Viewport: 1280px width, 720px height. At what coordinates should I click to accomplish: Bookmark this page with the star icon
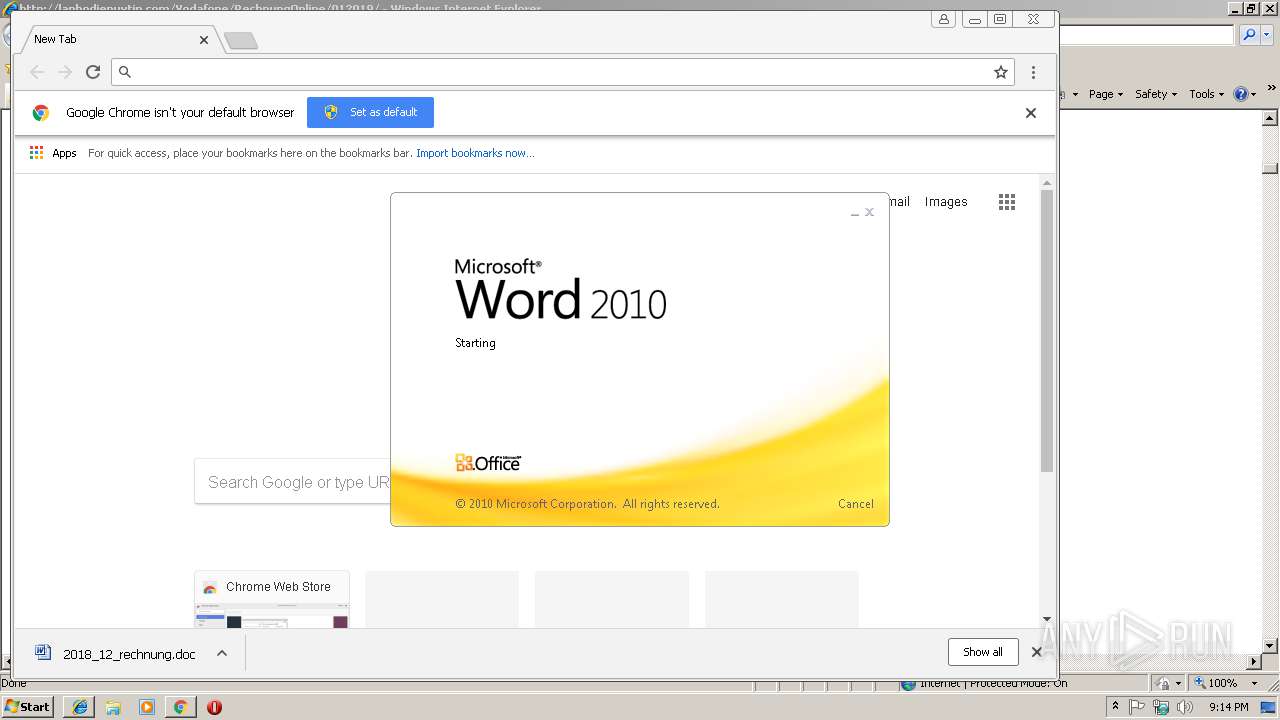point(1000,72)
